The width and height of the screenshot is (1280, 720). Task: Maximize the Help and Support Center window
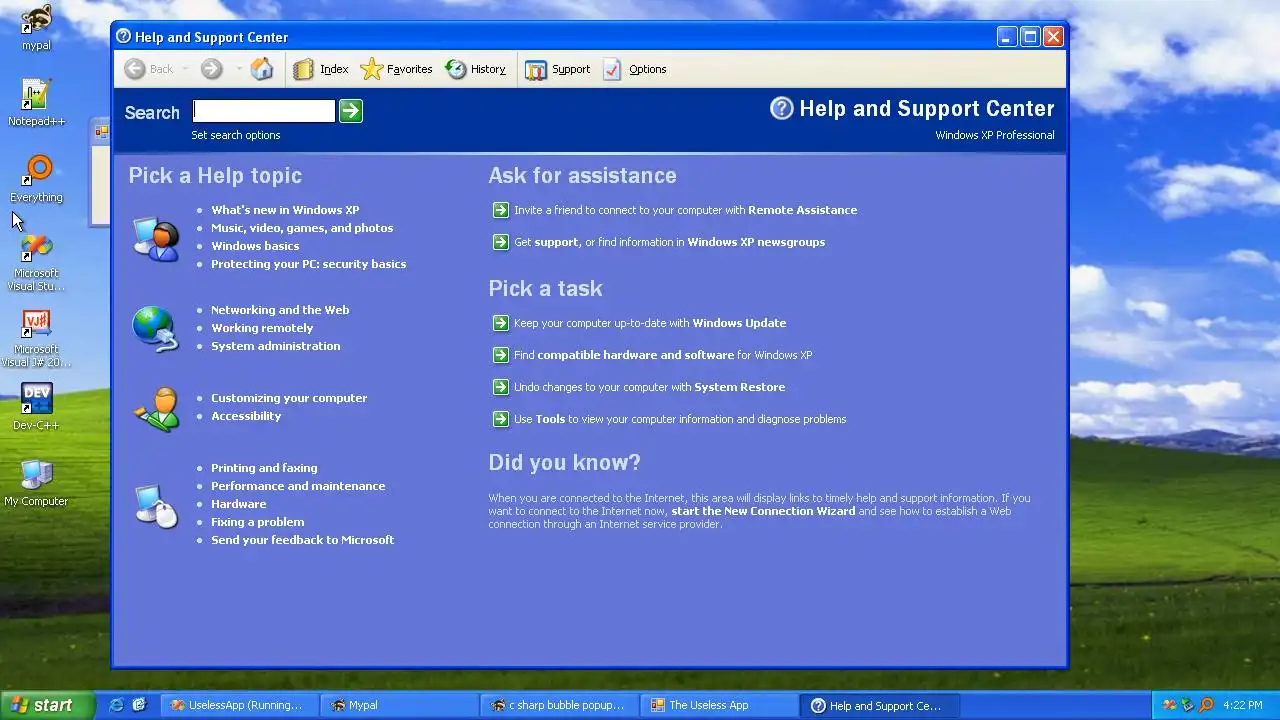(x=1030, y=37)
